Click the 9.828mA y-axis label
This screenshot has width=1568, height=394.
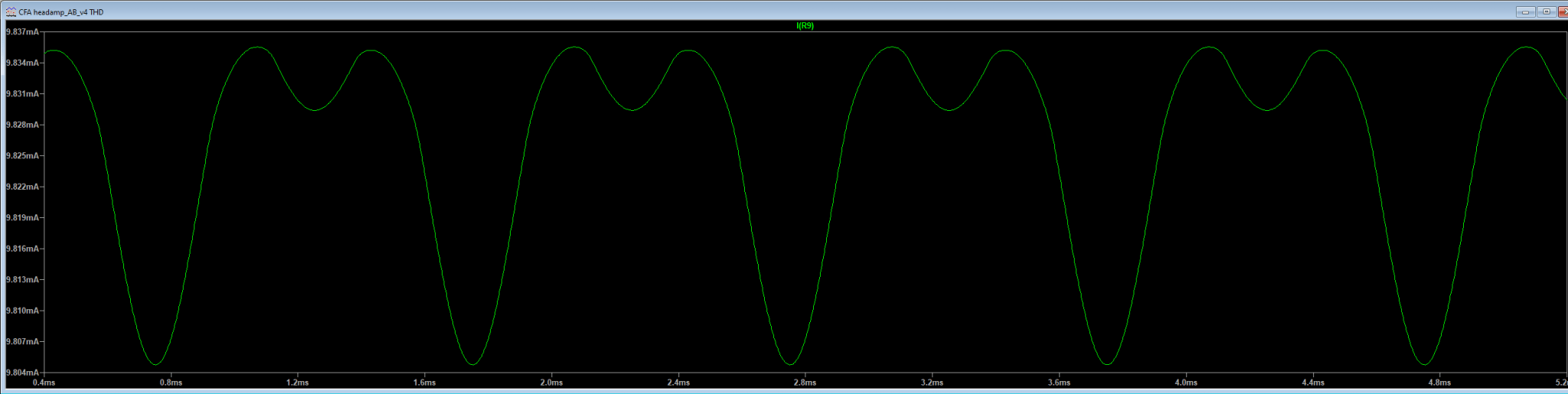[21, 125]
